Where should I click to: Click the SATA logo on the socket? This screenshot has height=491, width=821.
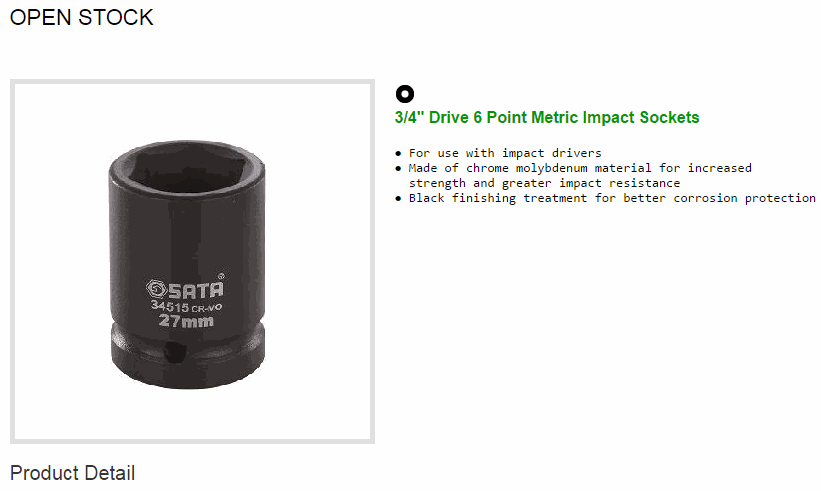tap(185, 288)
